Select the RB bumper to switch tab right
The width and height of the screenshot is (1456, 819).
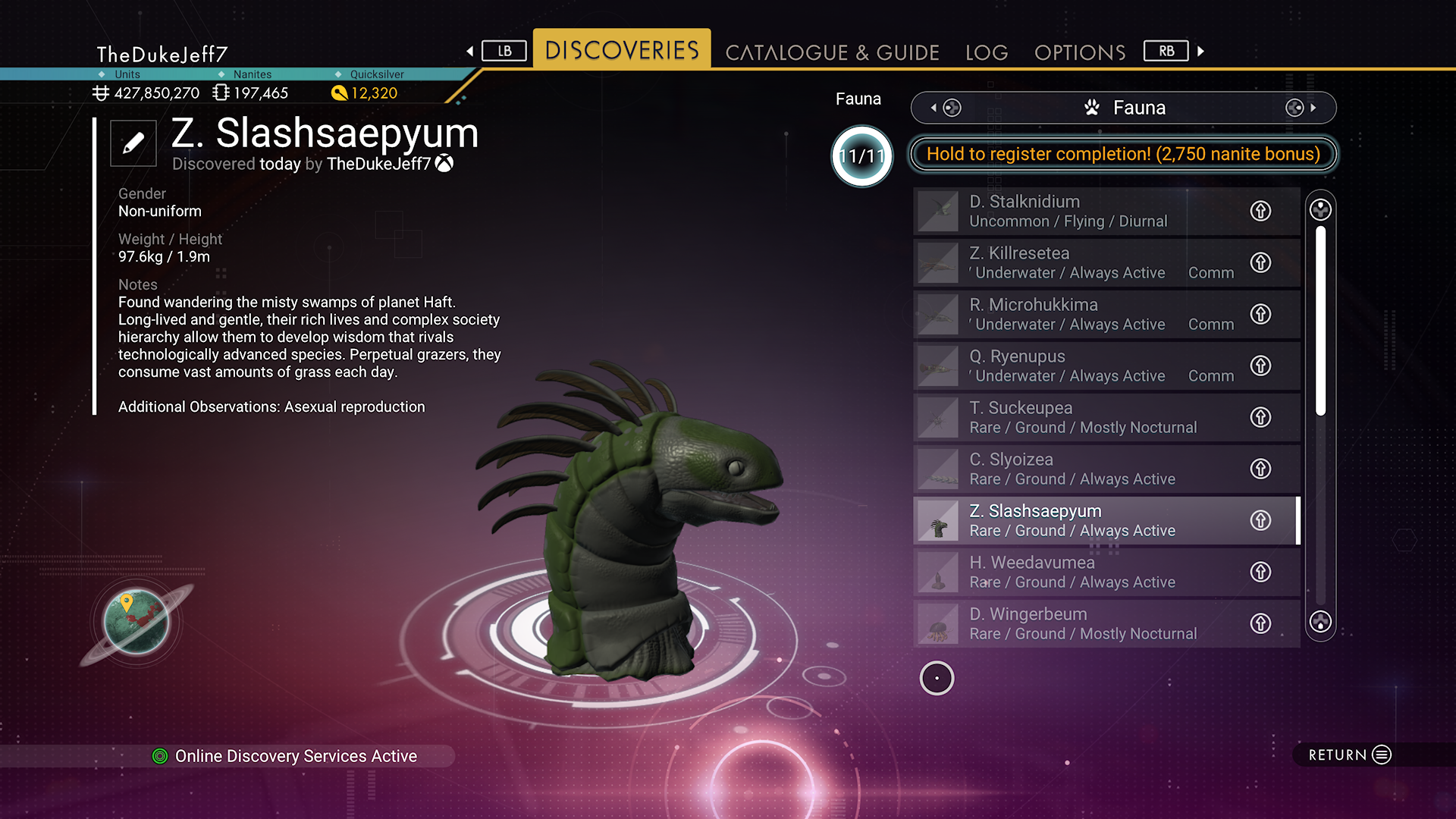[1166, 51]
